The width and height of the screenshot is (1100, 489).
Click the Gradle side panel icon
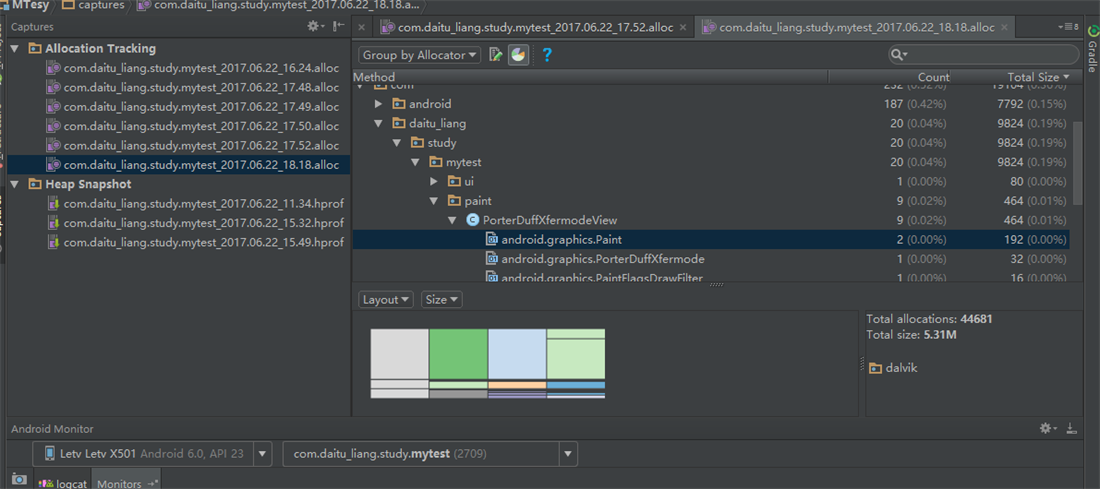click(1092, 32)
